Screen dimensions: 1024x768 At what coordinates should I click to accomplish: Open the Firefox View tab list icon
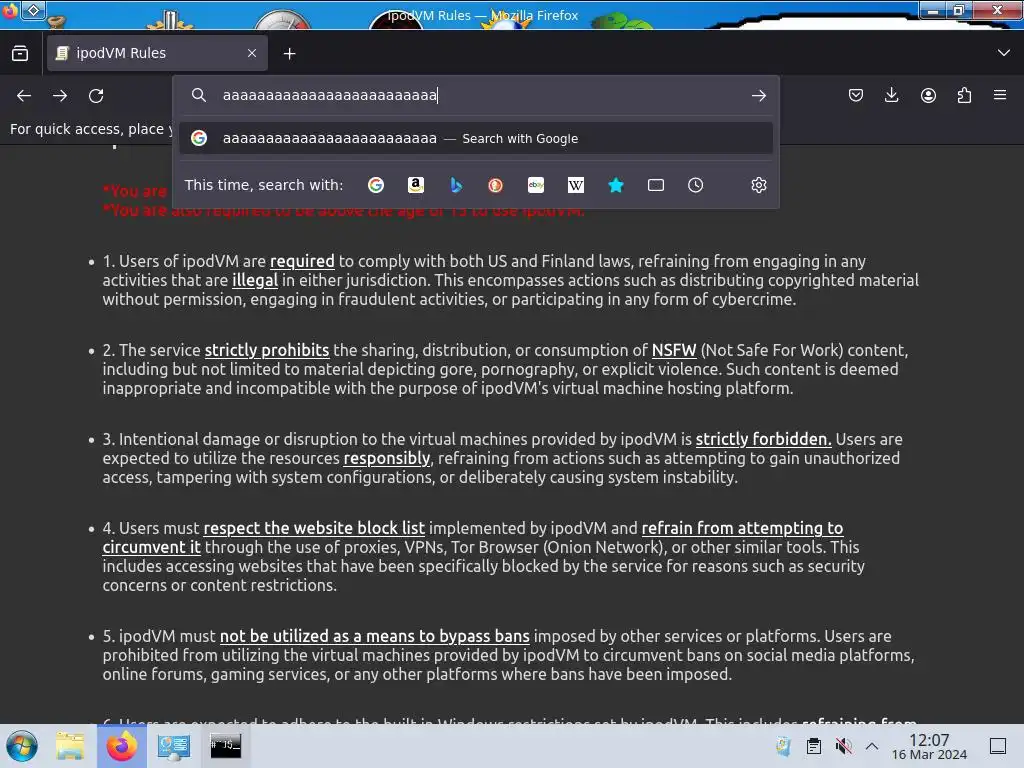coord(20,54)
